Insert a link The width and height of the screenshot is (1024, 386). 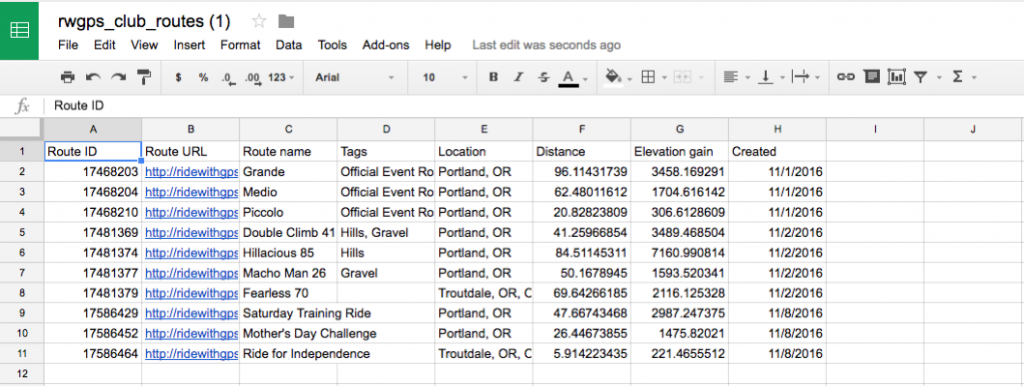(846, 77)
